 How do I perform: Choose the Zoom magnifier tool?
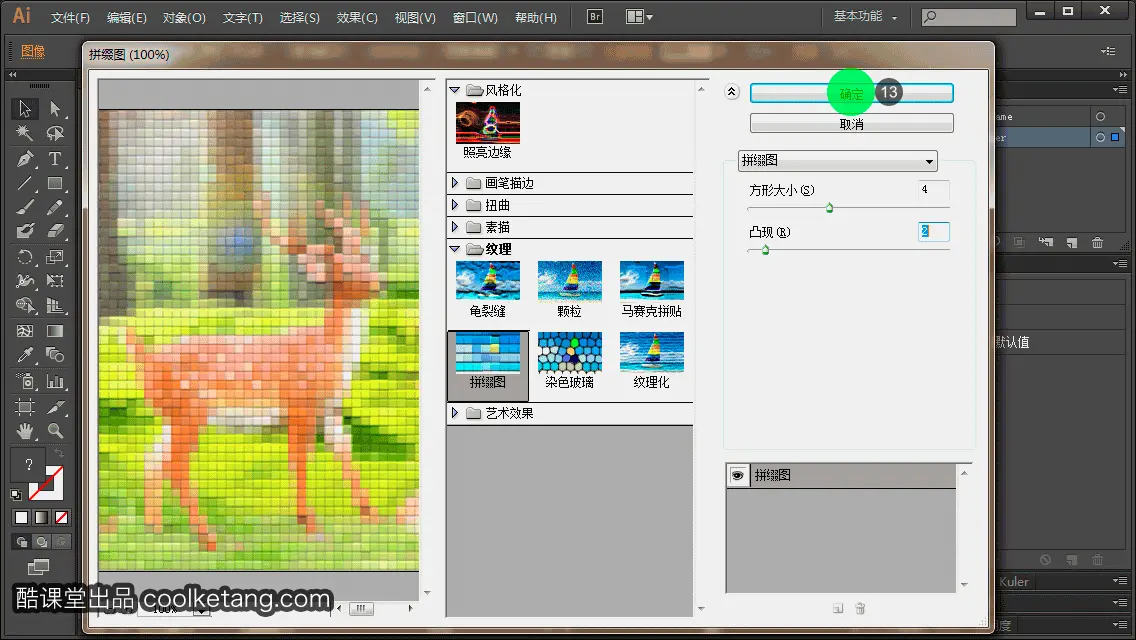click(x=55, y=431)
